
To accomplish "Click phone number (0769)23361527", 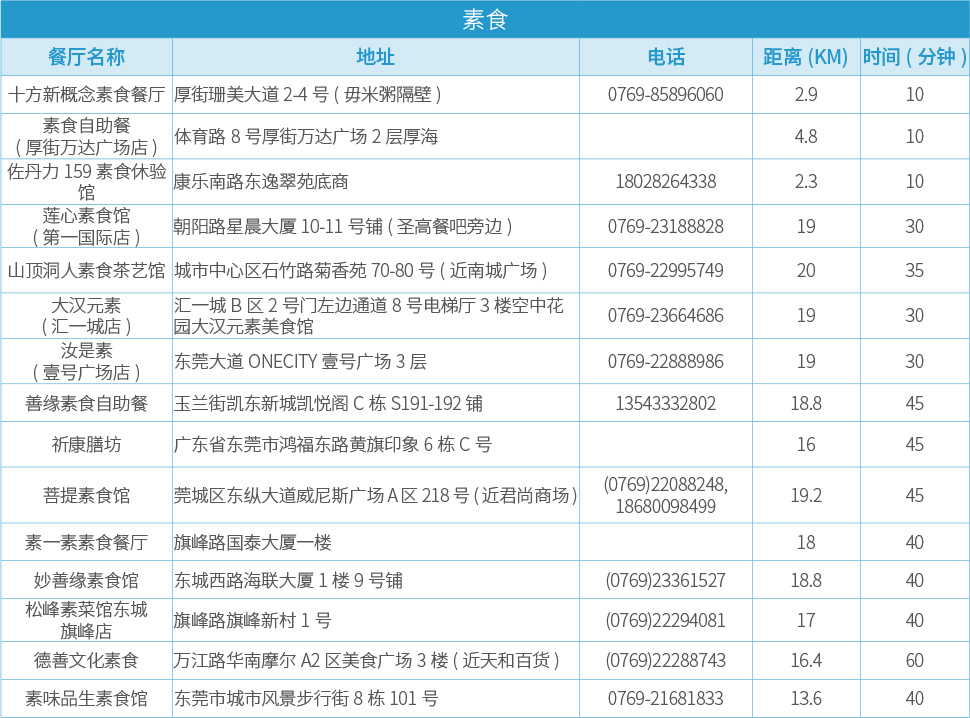I will click(x=666, y=580).
